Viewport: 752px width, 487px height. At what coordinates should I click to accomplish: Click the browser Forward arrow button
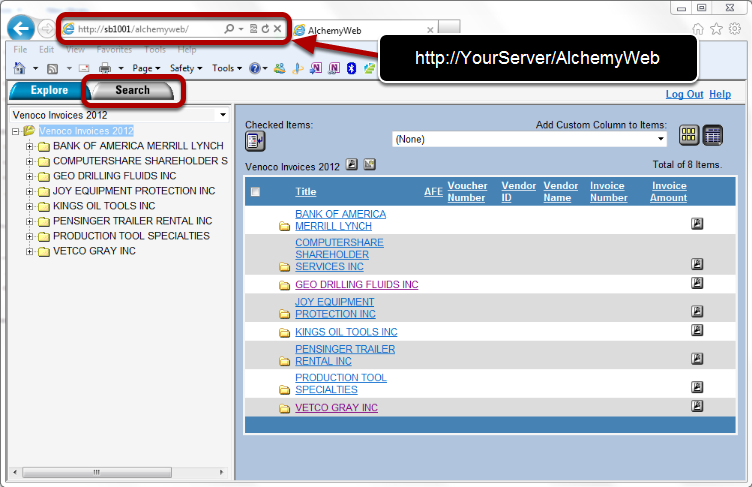tap(47, 29)
